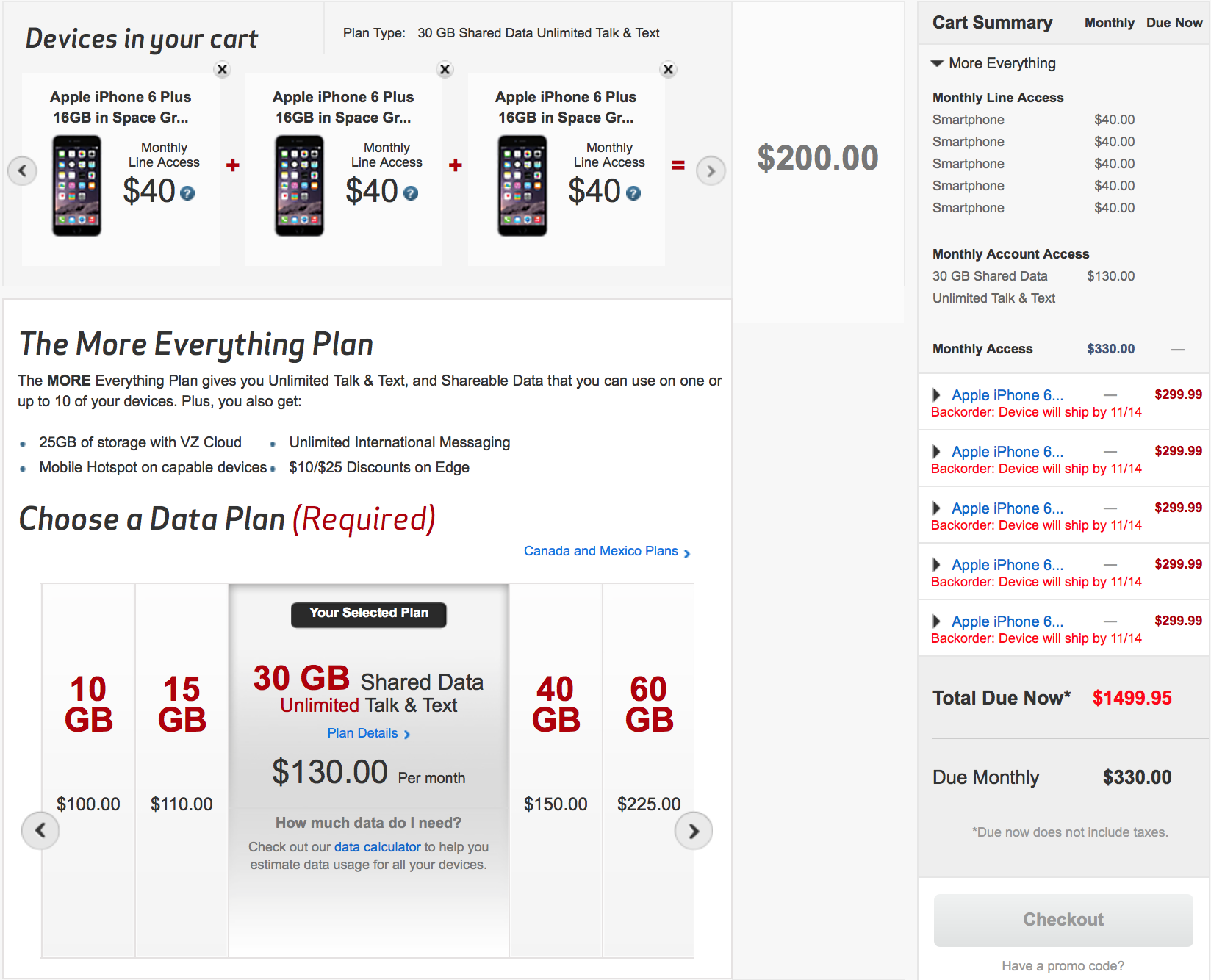
Task: Remove the first iPhone 6 Plus from cart
Action: pos(222,70)
